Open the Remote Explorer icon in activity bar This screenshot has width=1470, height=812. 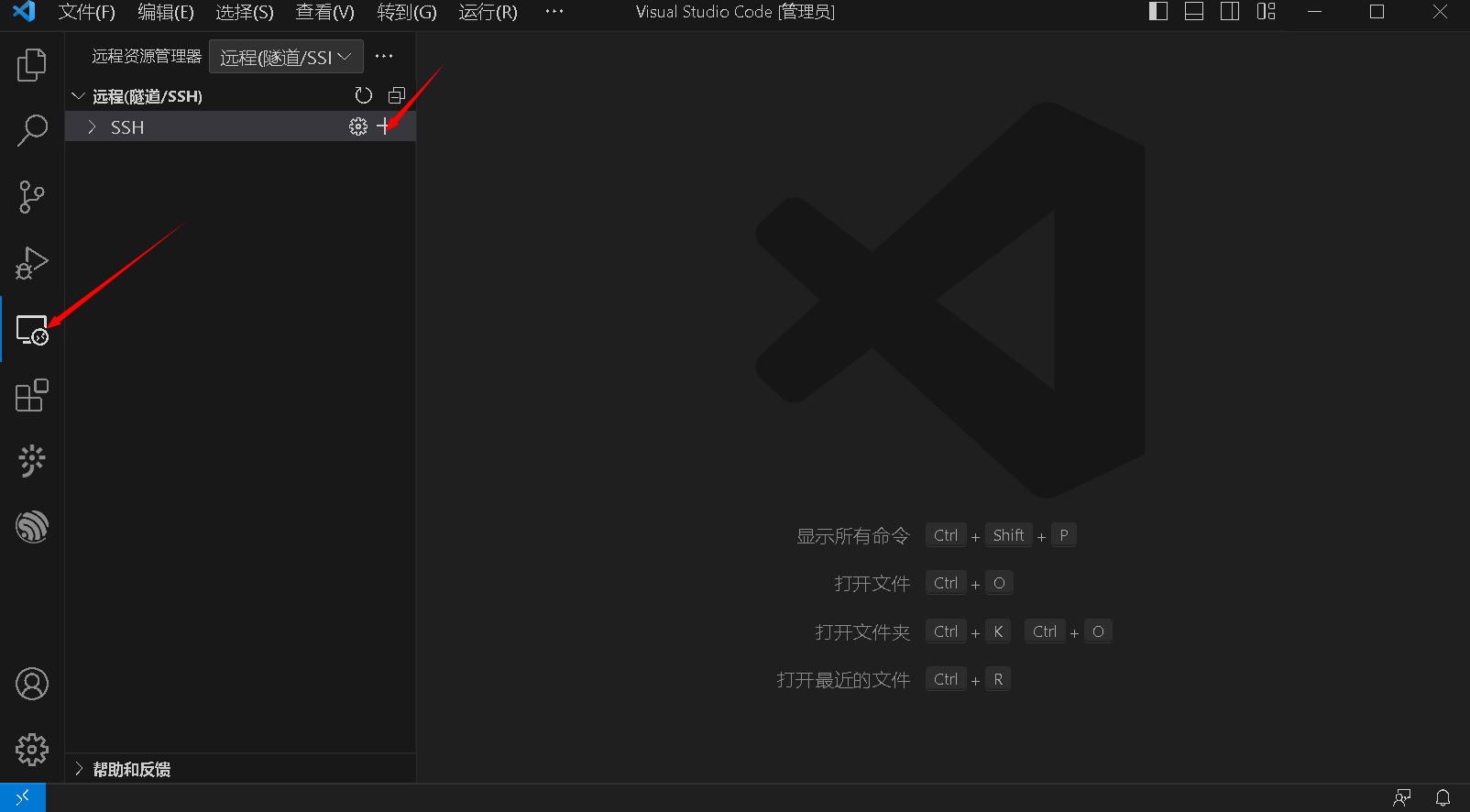32,330
